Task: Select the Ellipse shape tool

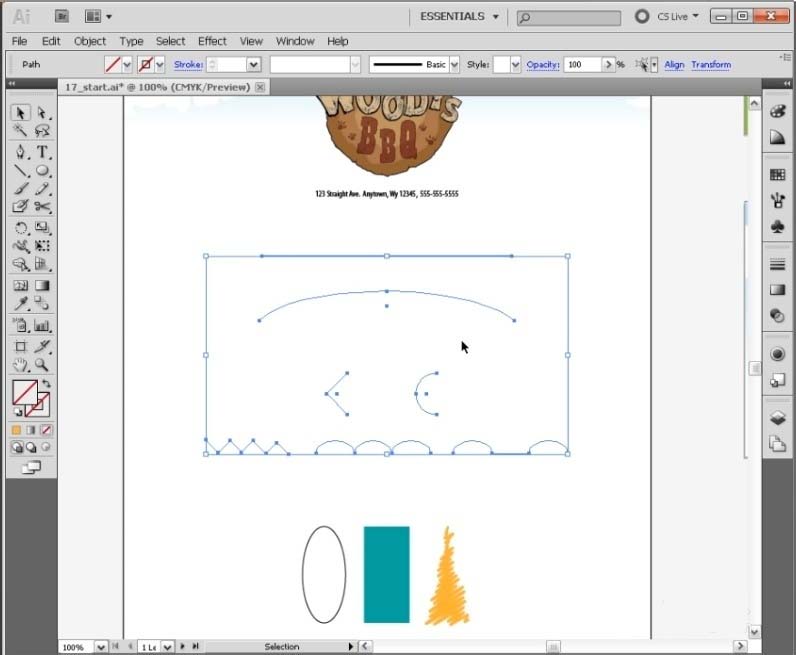Action: pos(42,171)
